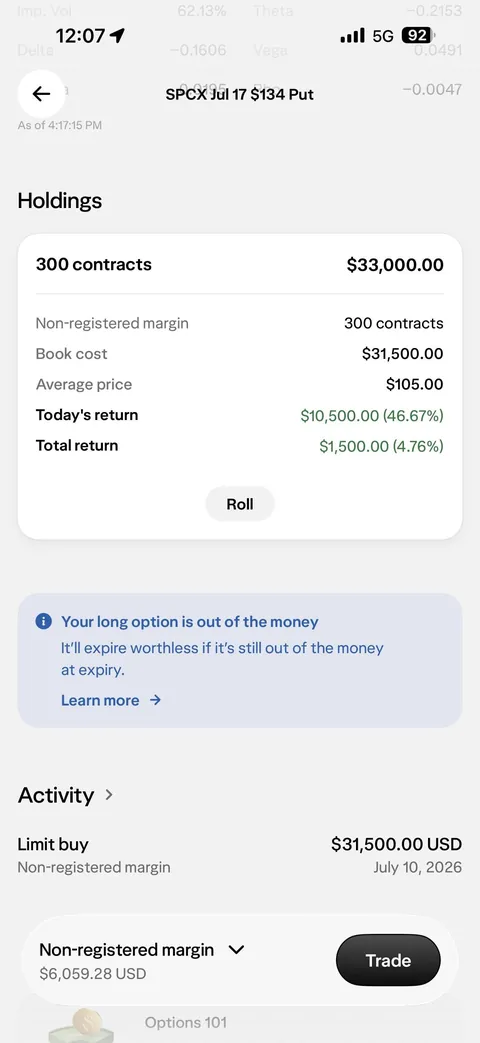
Task: Tap the location arrow in the status bar
Action: click(x=117, y=36)
